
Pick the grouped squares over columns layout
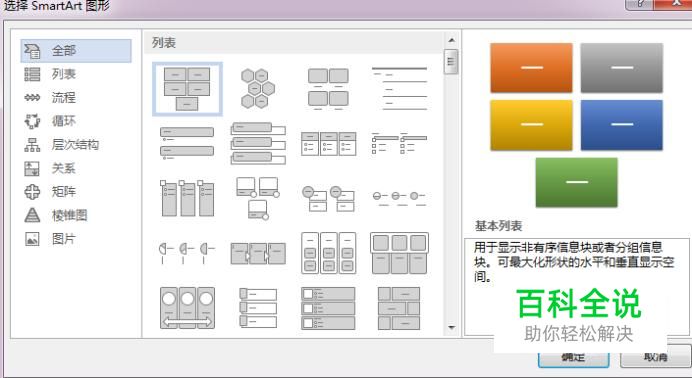(399, 253)
